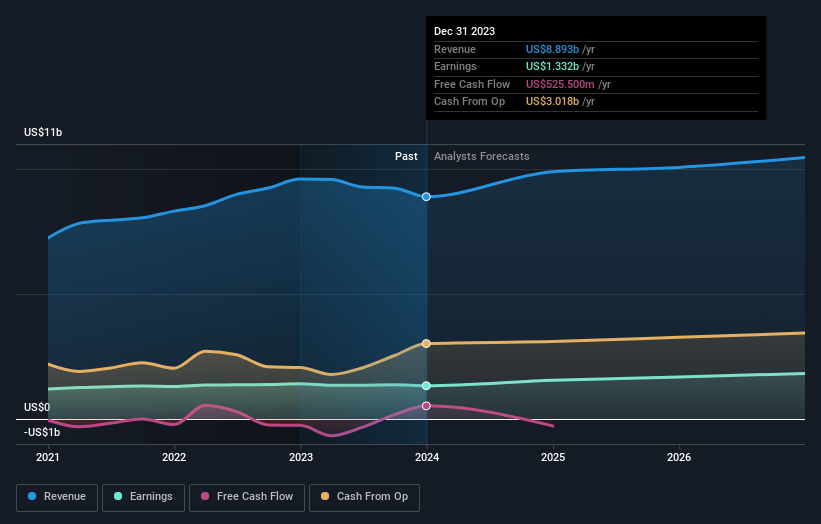Click the orange Cash From Op legend dot
Viewport: 821px width, 524px height.
pos(325,496)
